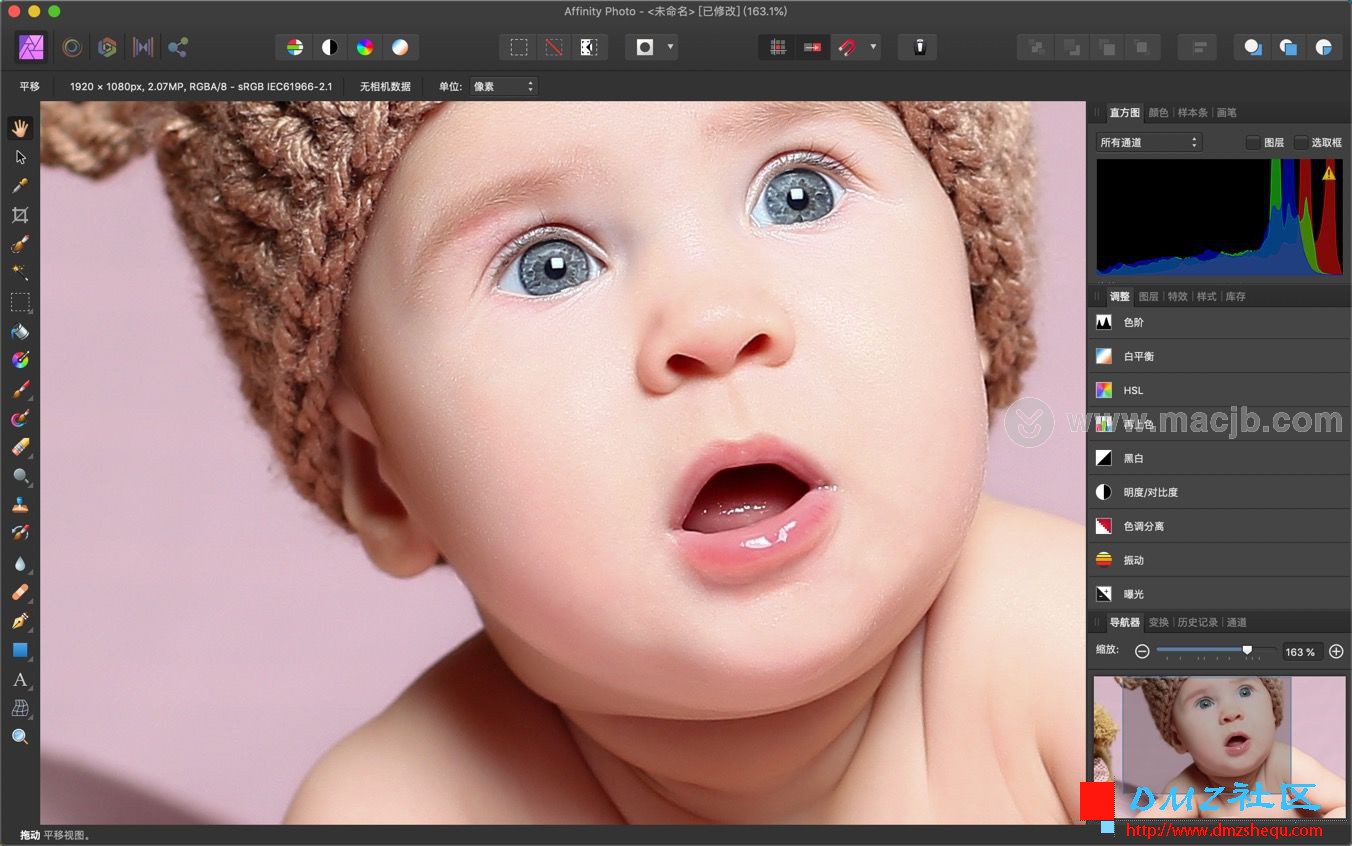The width and height of the screenshot is (1352, 846).
Task: Click the Assistant Manager toolbar icon
Action: pos(918,47)
